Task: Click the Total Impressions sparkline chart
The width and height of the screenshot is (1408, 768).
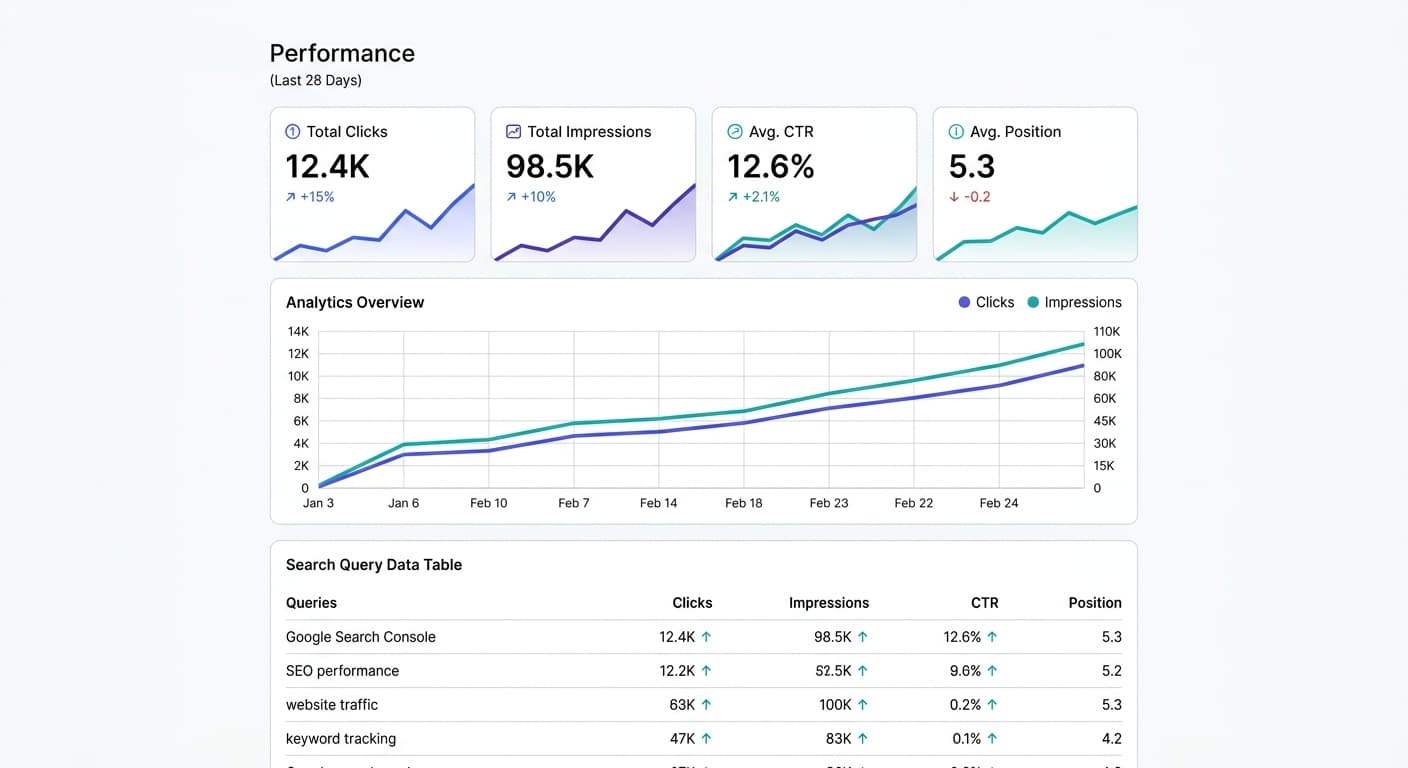Action: coord(594,223)
